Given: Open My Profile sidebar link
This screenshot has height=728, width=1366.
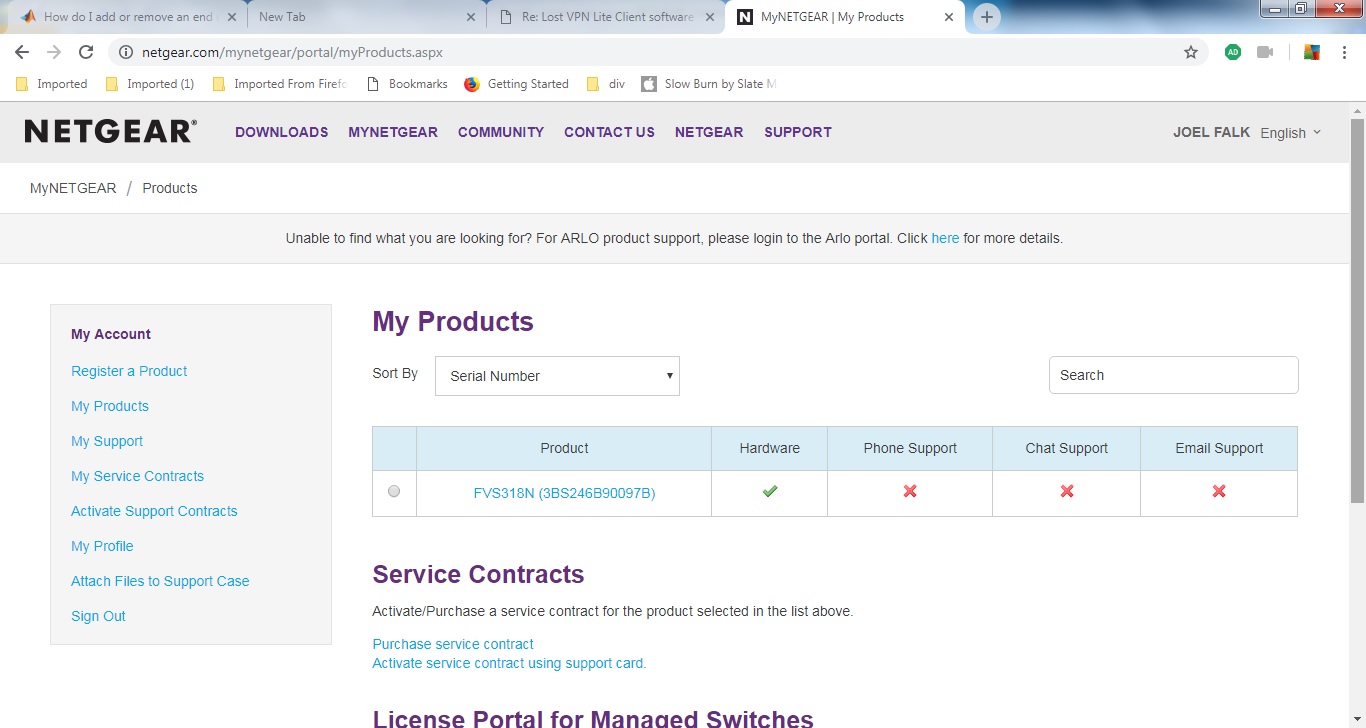Looking at the screenshot, I should coord(102,546).
